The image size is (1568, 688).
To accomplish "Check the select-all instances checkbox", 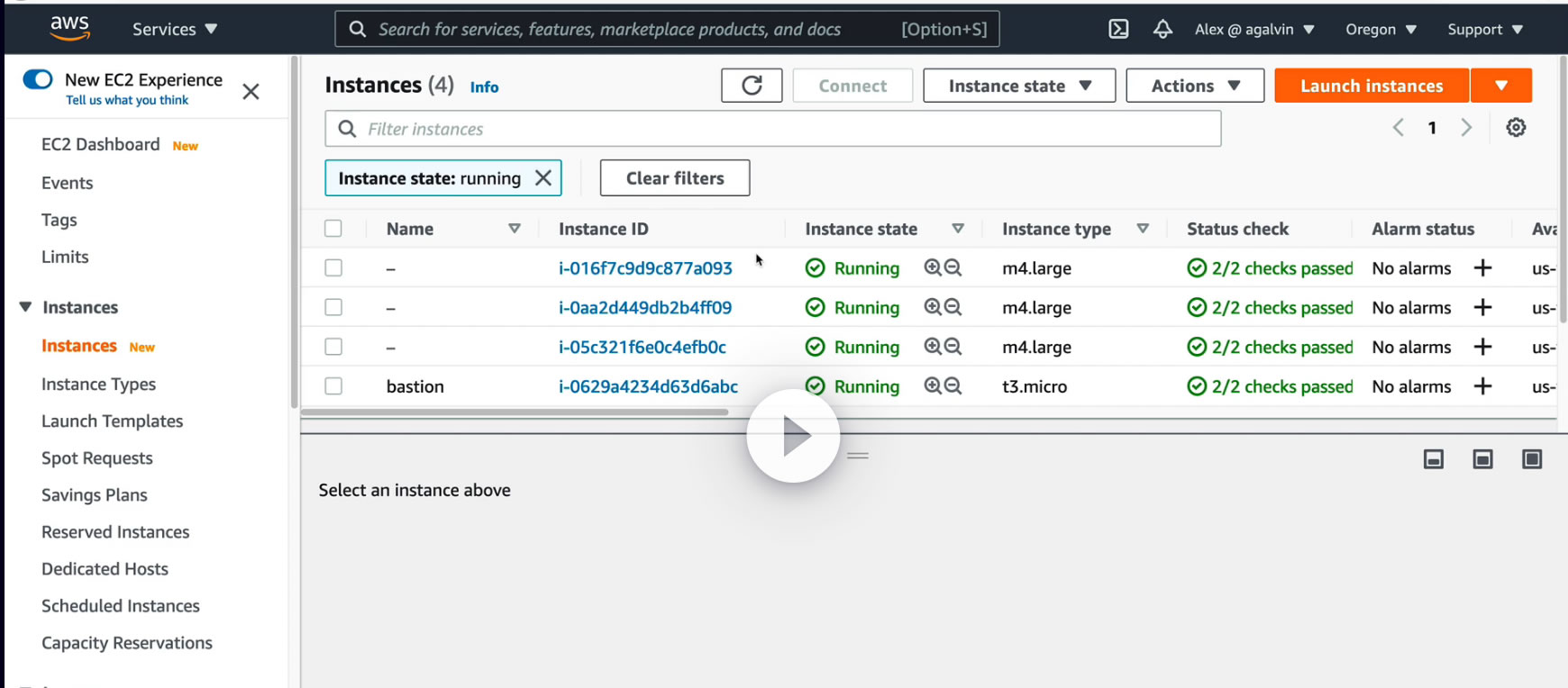I will (x=333, y=229).
